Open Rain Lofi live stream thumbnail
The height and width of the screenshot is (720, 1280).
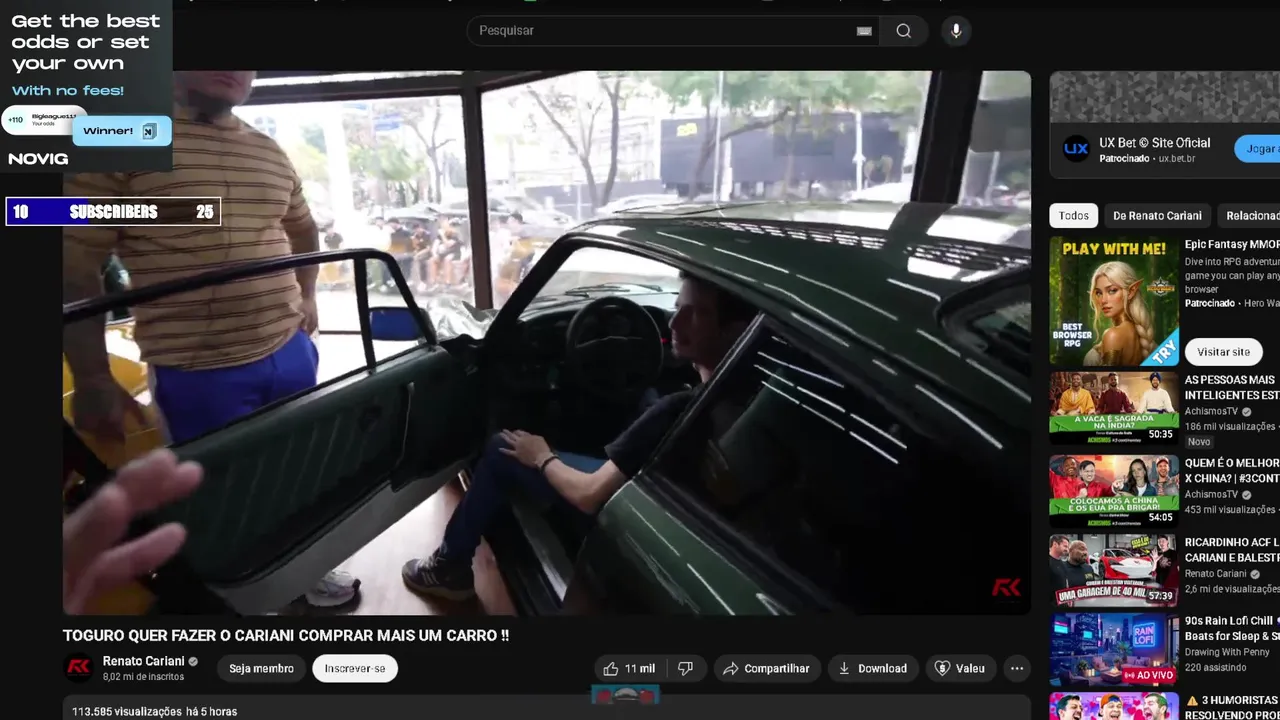[1114, 650]
